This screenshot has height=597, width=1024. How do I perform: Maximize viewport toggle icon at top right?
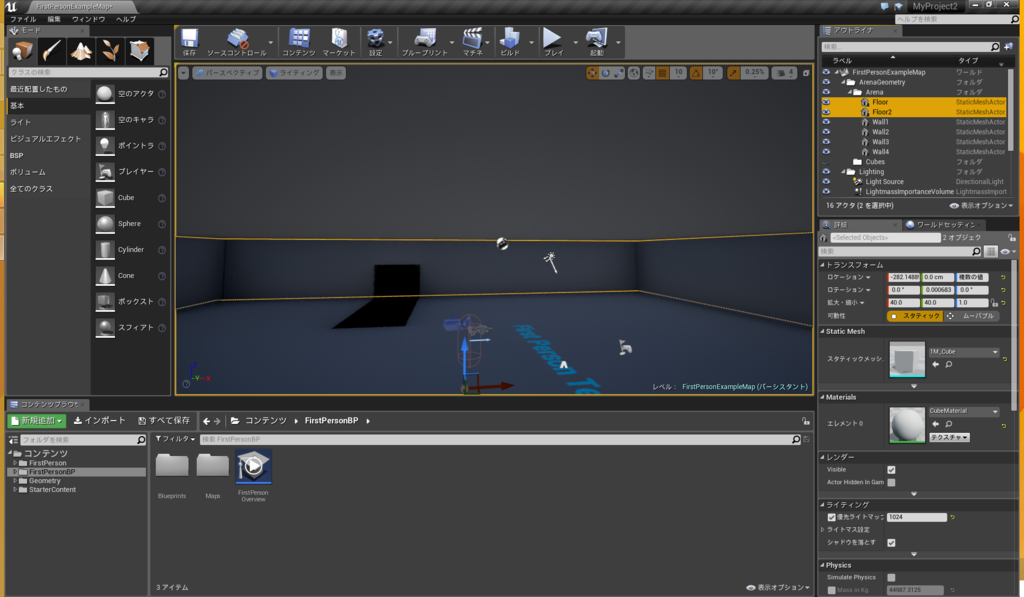click(806, 73)
